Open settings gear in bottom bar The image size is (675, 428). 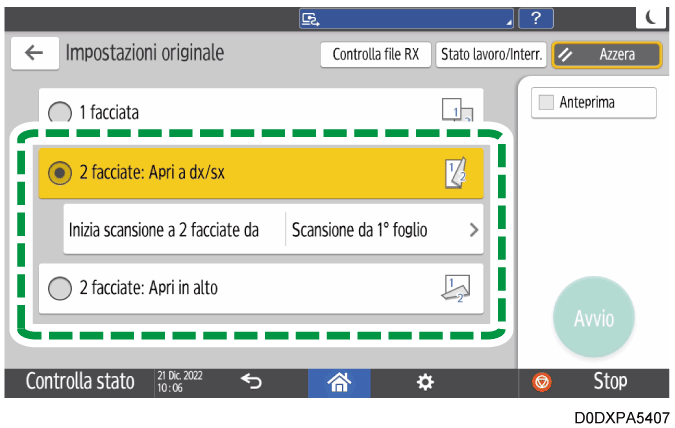tap(425, 381)
